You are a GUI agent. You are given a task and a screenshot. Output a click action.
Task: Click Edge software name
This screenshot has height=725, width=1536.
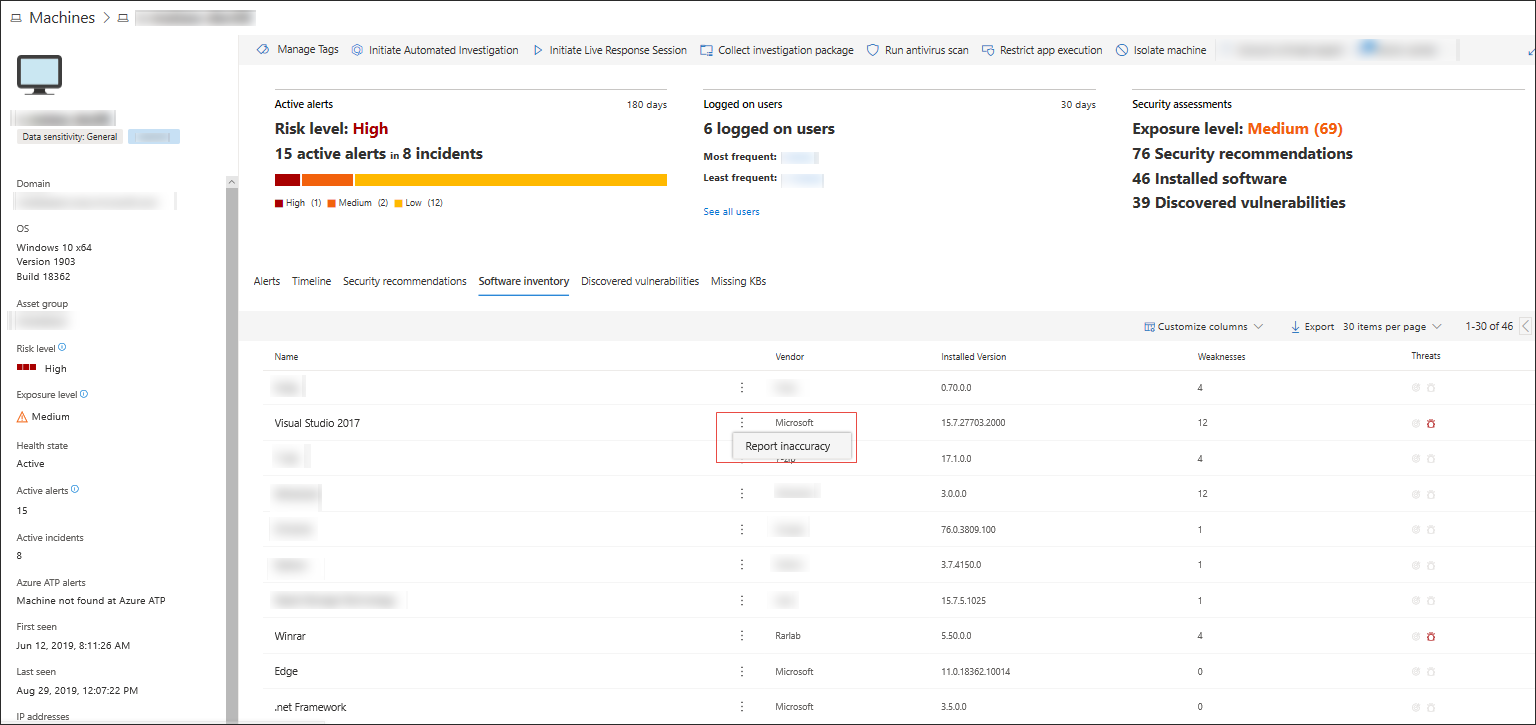click(286, 672)
